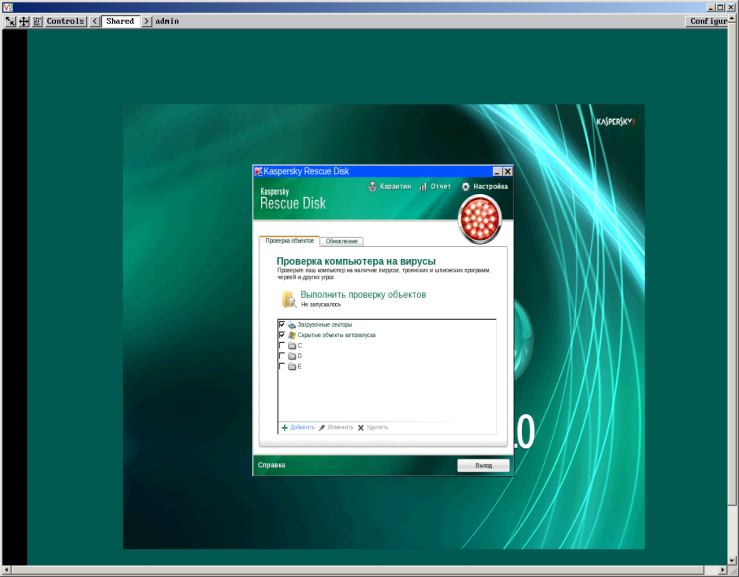Check the D: drive checkbox
The image size is (739, 577).
pos(282,356)
